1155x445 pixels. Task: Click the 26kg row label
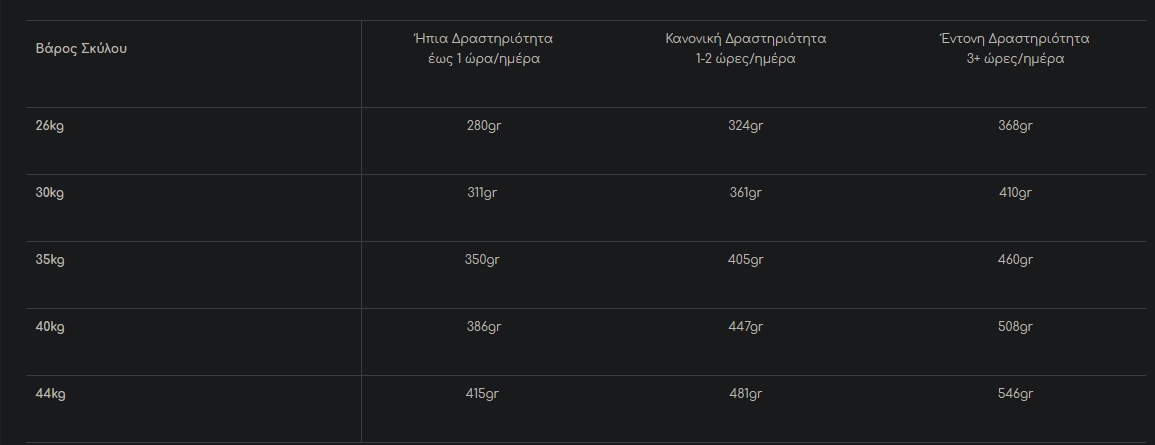50,126
